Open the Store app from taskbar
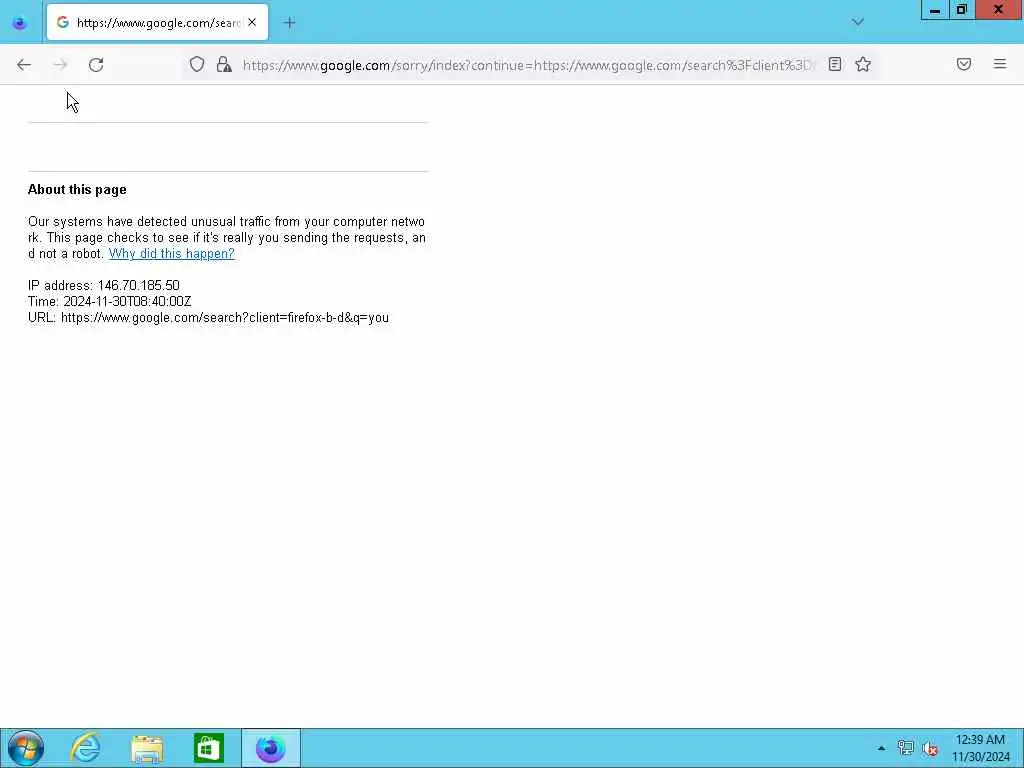Viewport: 1024px width, 768px height. point(208,748)
